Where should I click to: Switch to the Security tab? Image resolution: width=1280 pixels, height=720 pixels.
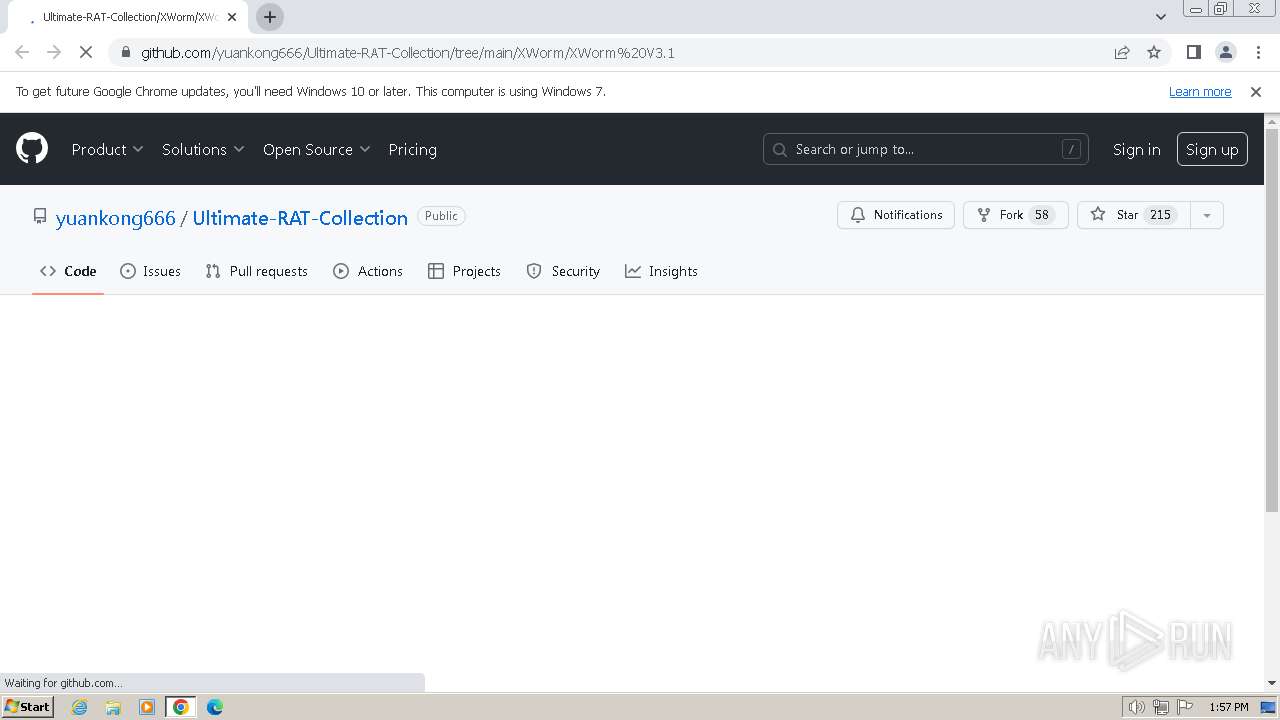(563, 271)
